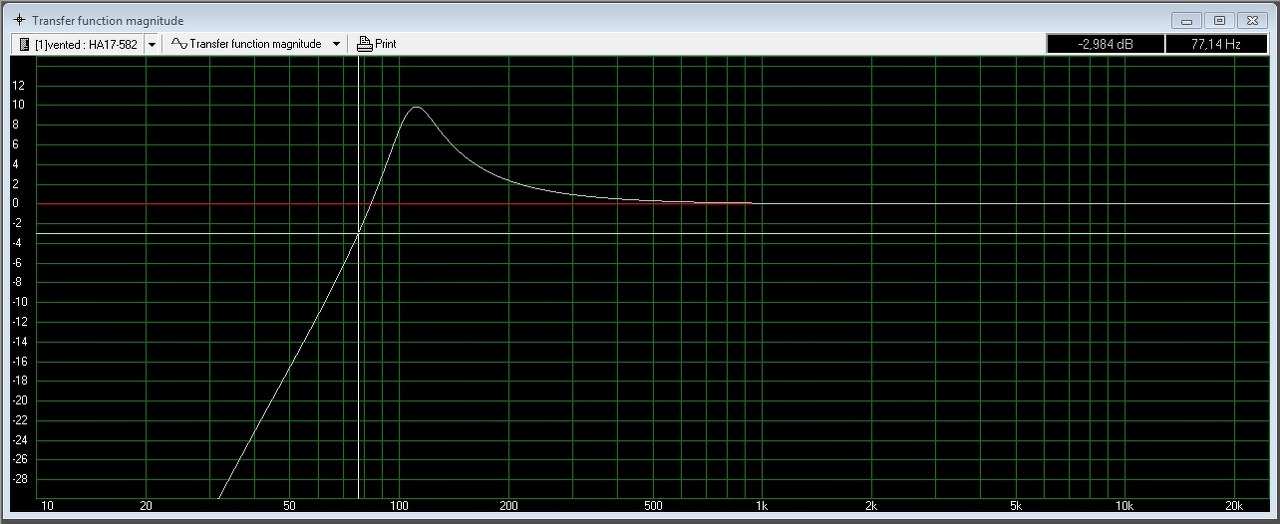This screenshot has height=524, width=1280.
Task: Click the 50 label on the frequency axis
Action: (289, 506)
